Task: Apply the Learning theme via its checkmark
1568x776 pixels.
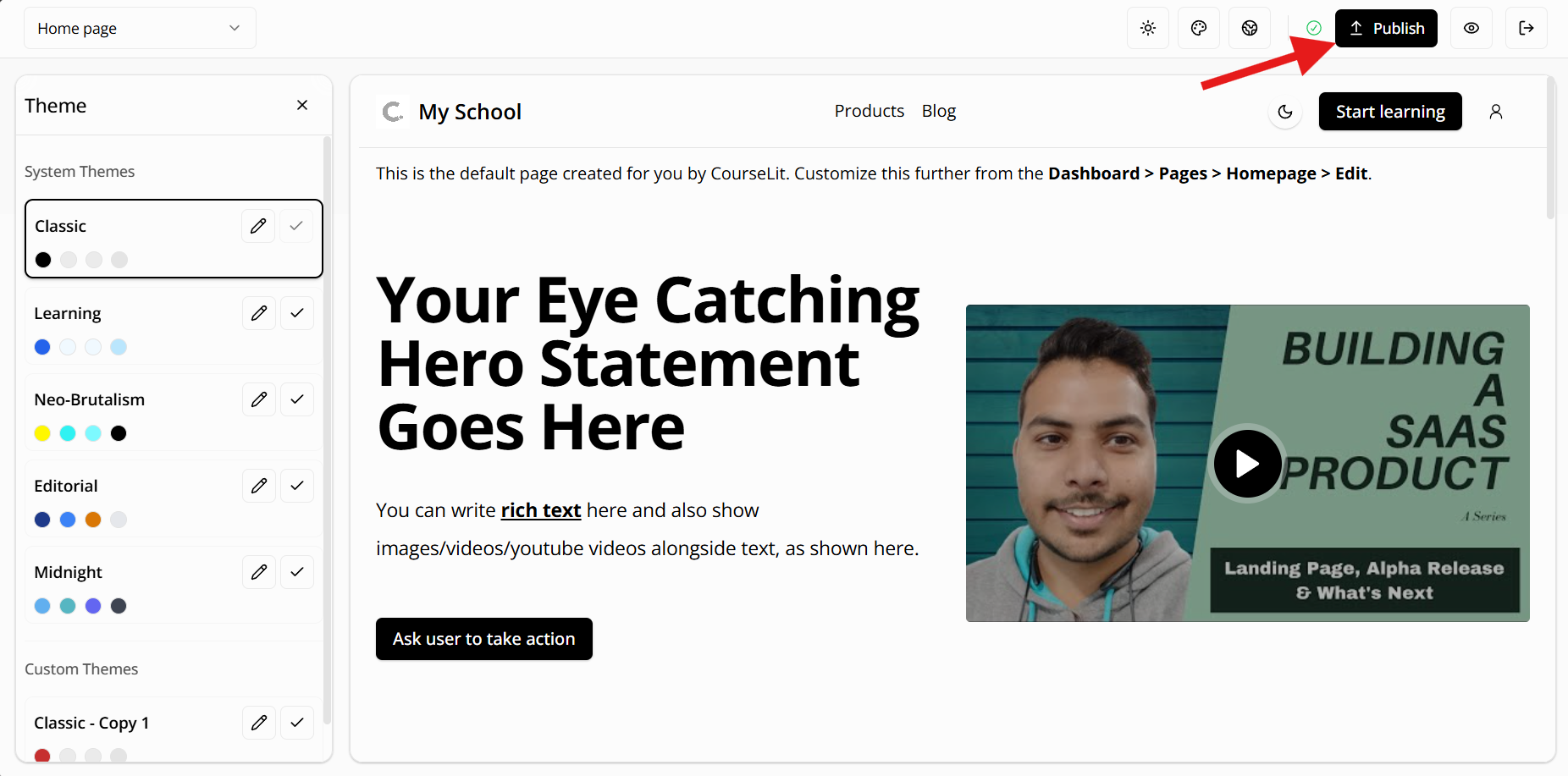Action: (297, 312)
